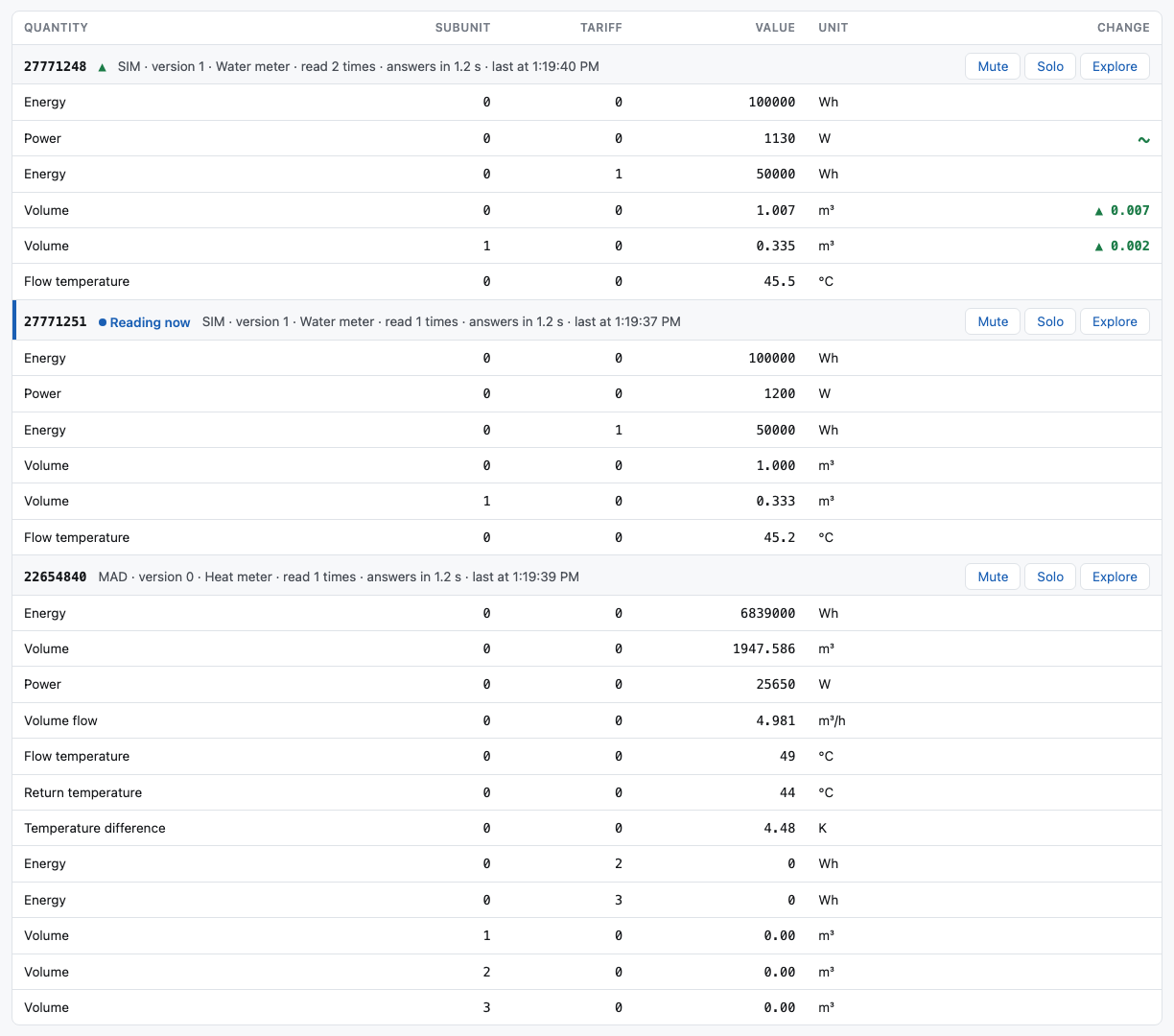Explore meter 27771248
Image resolution: width=1174 pixels, height=1036 pixels.
tap(1115, 66)
